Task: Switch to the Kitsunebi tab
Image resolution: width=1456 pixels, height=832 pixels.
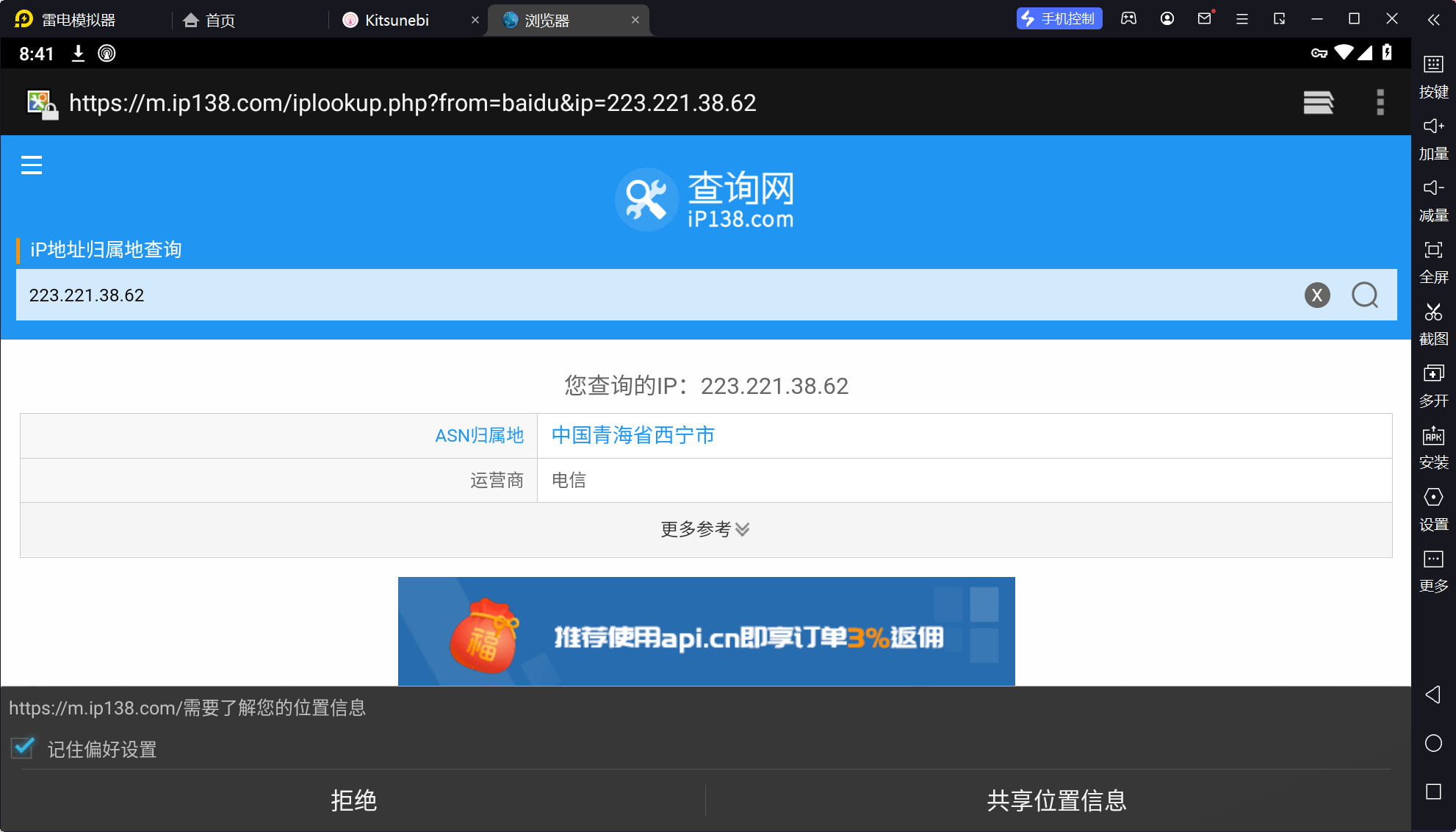Action: (x=397, y=20)
